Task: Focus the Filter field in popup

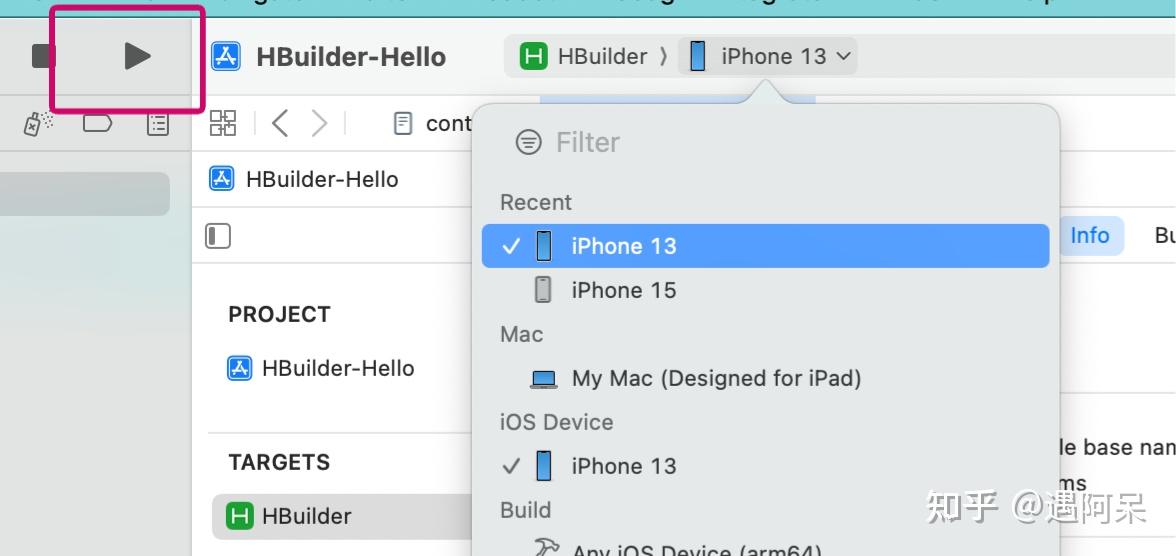Action: pyautogui.click(x=700, y=142)
